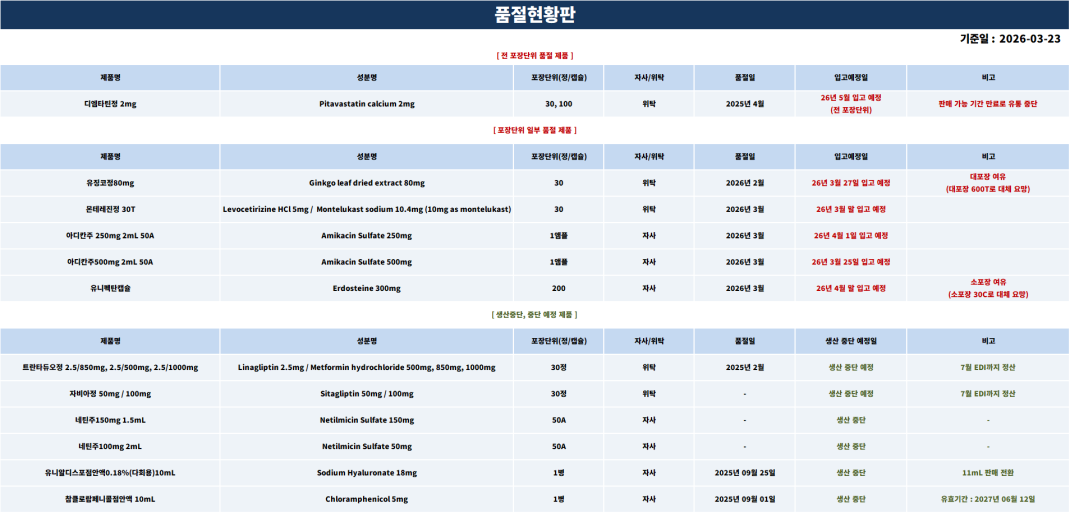Click the 품절현황판 title banner

534,15
